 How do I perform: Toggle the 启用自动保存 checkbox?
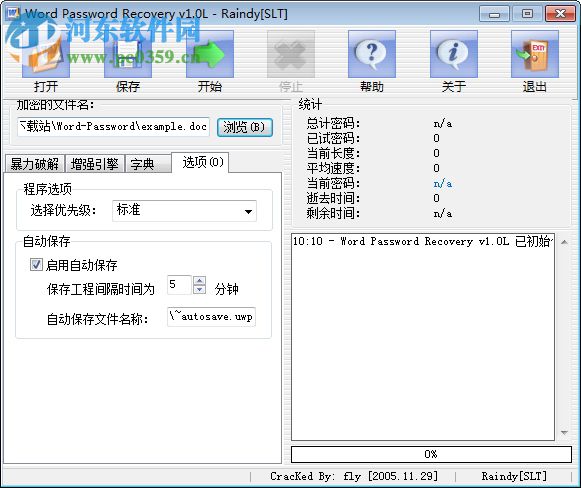(36, 265)
